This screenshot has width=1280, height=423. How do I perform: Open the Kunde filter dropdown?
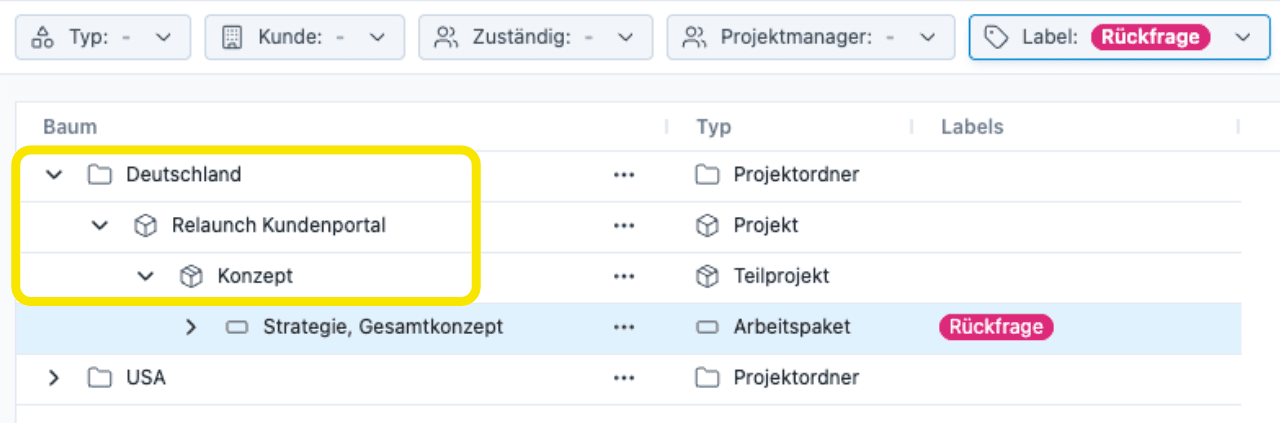304,37
